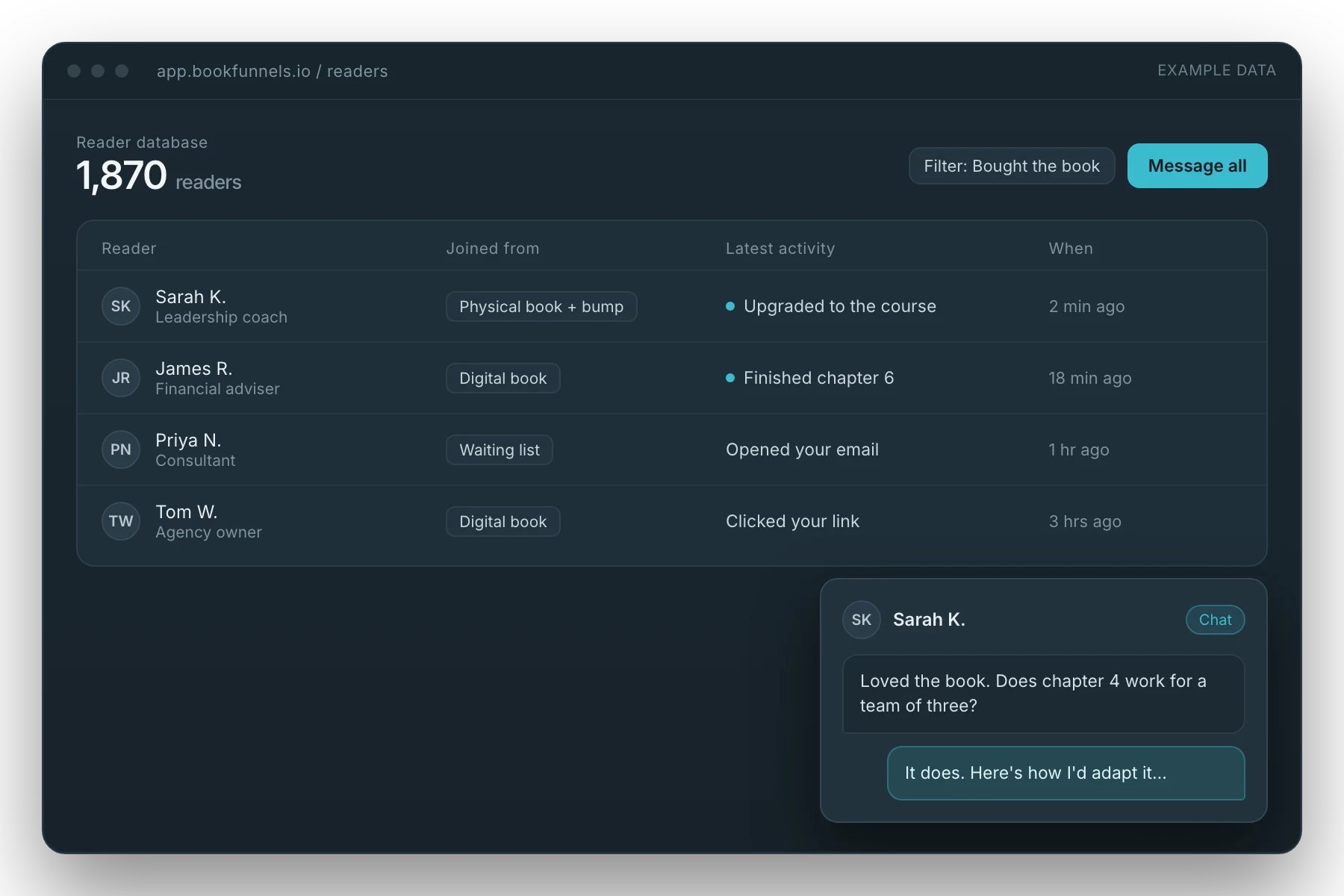Image resolution: width=1344 pixels, height=896 pixels.
Task: Click the app.bookfunnels.io / readers address
Action: click(x=273, y=71)
